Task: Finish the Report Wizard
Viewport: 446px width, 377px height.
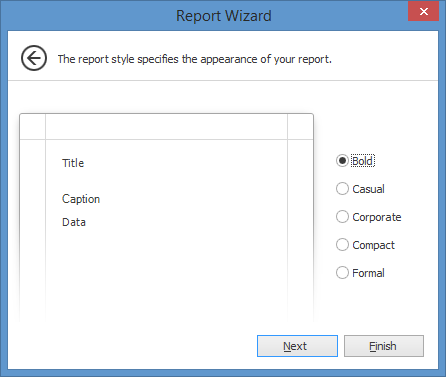Action: click(x=384, y=346)
